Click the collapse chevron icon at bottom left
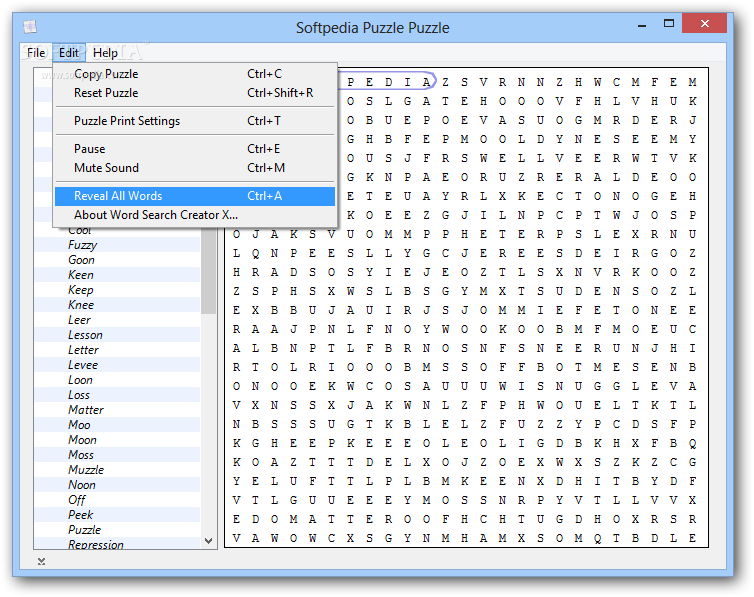This screenshot has width=754, height=597. (x=41, y=561)
